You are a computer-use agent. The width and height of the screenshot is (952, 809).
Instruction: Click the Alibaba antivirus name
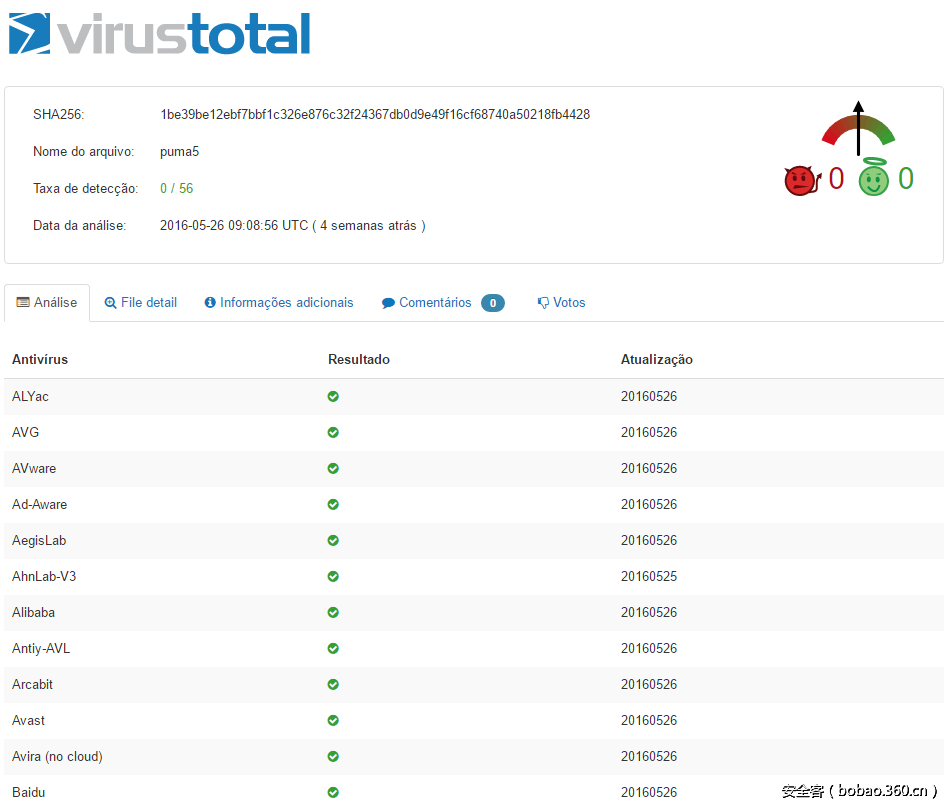point(33,612)
